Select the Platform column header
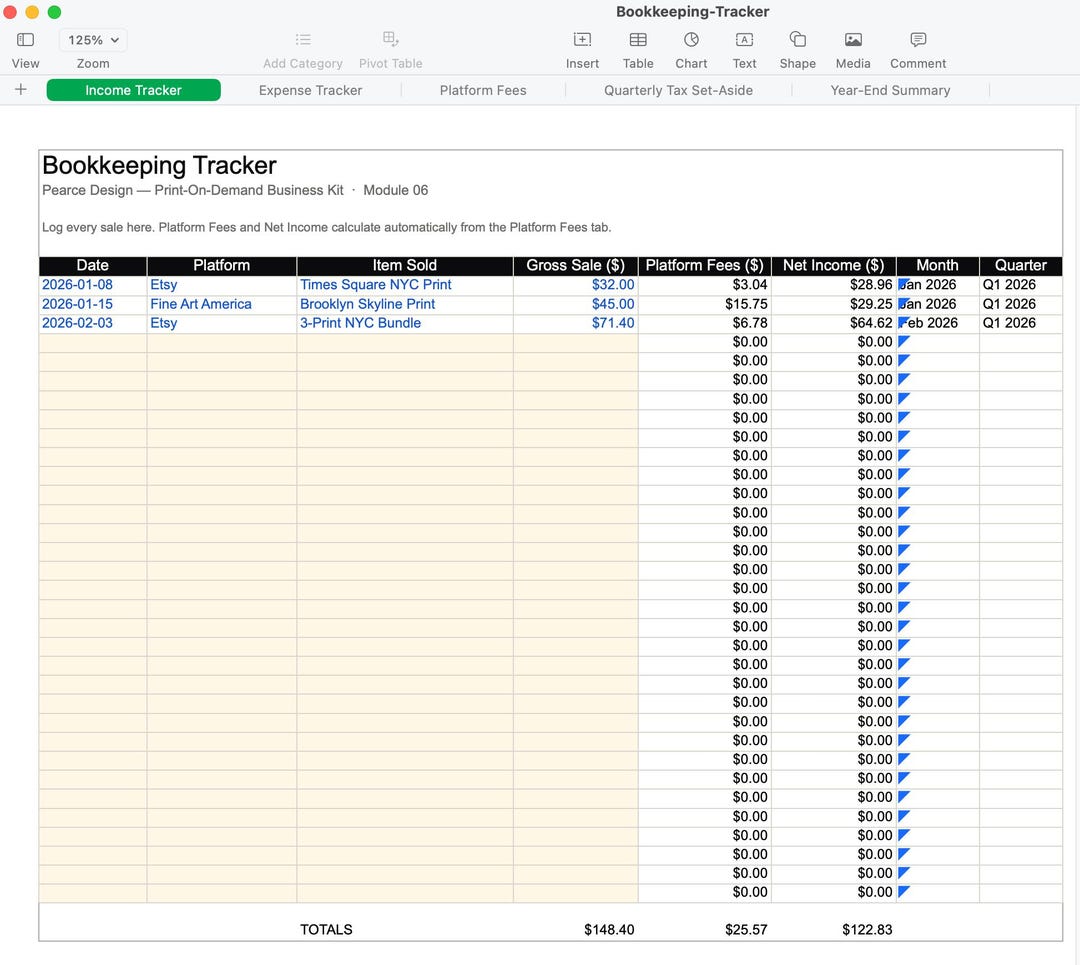This screenshot has width=1080, height=965. 222,266
